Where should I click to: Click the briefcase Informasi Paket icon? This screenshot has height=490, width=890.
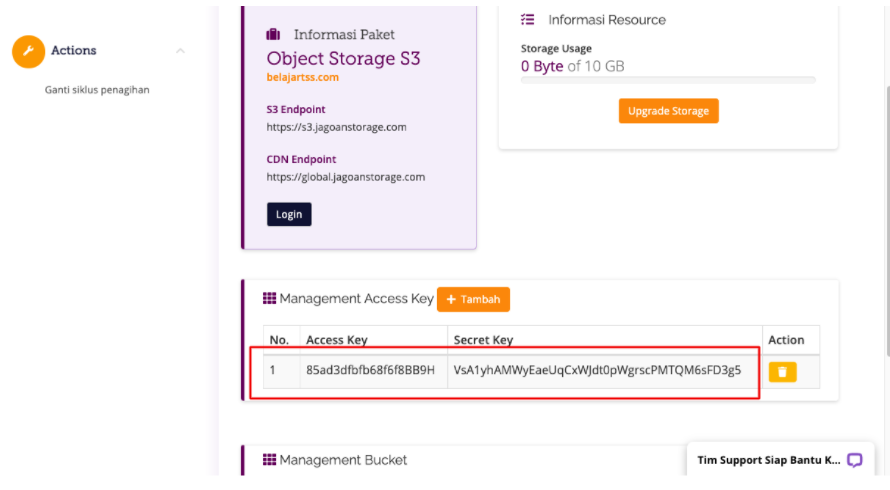273,35
